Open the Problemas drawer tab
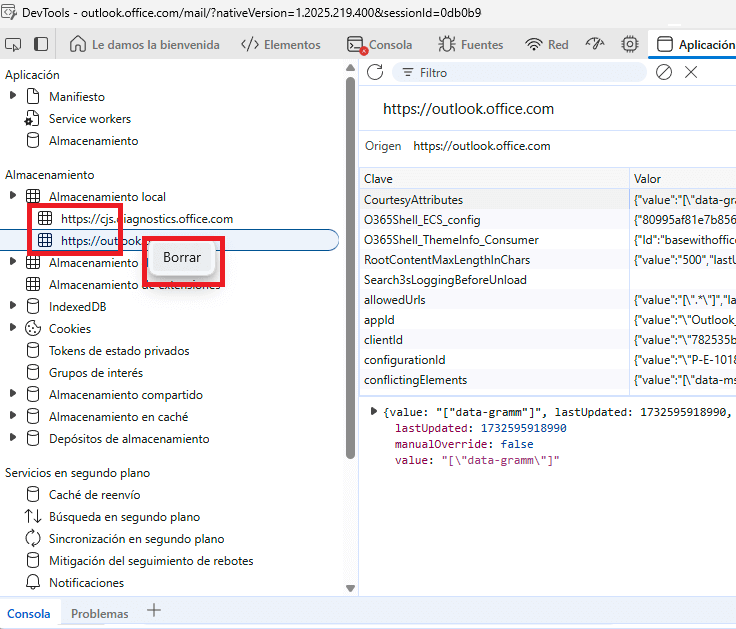The width and height of the screenshot is (736, 629). click(x=100, y=614)
